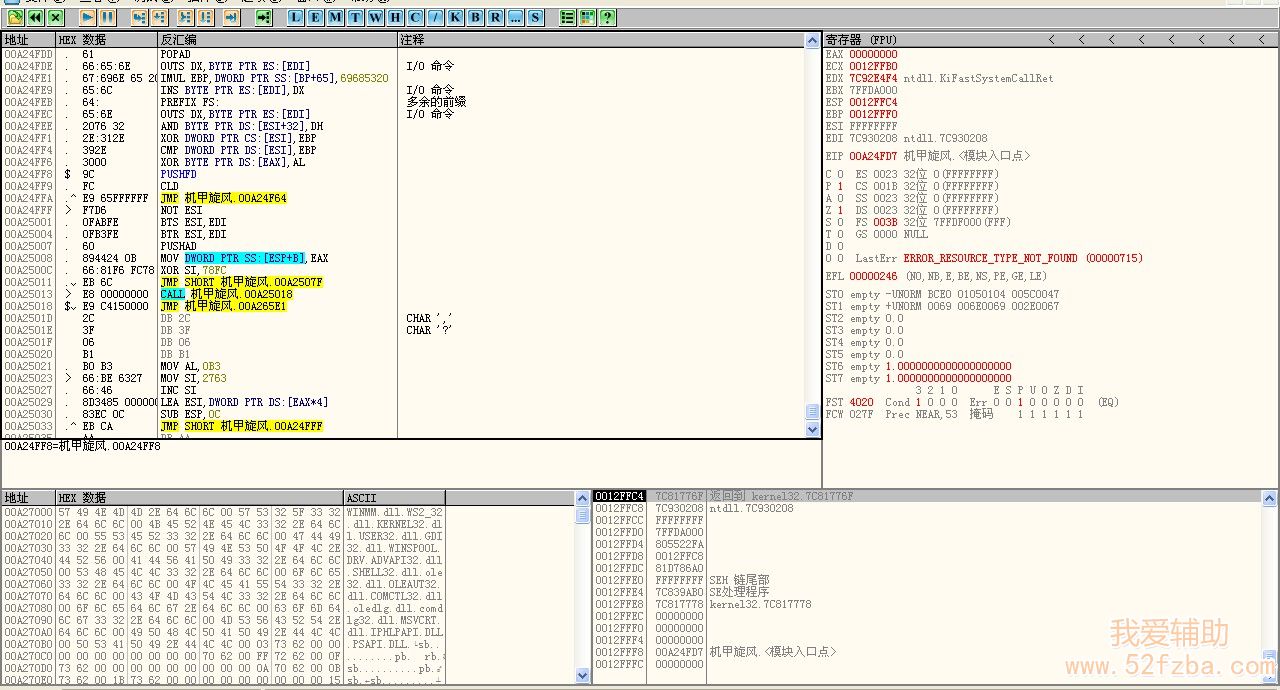The height and width of the screenshot is (690, 1280).
Task: Click EFL value 00000246
Action: pyautogui.click(x=873, y=276)
